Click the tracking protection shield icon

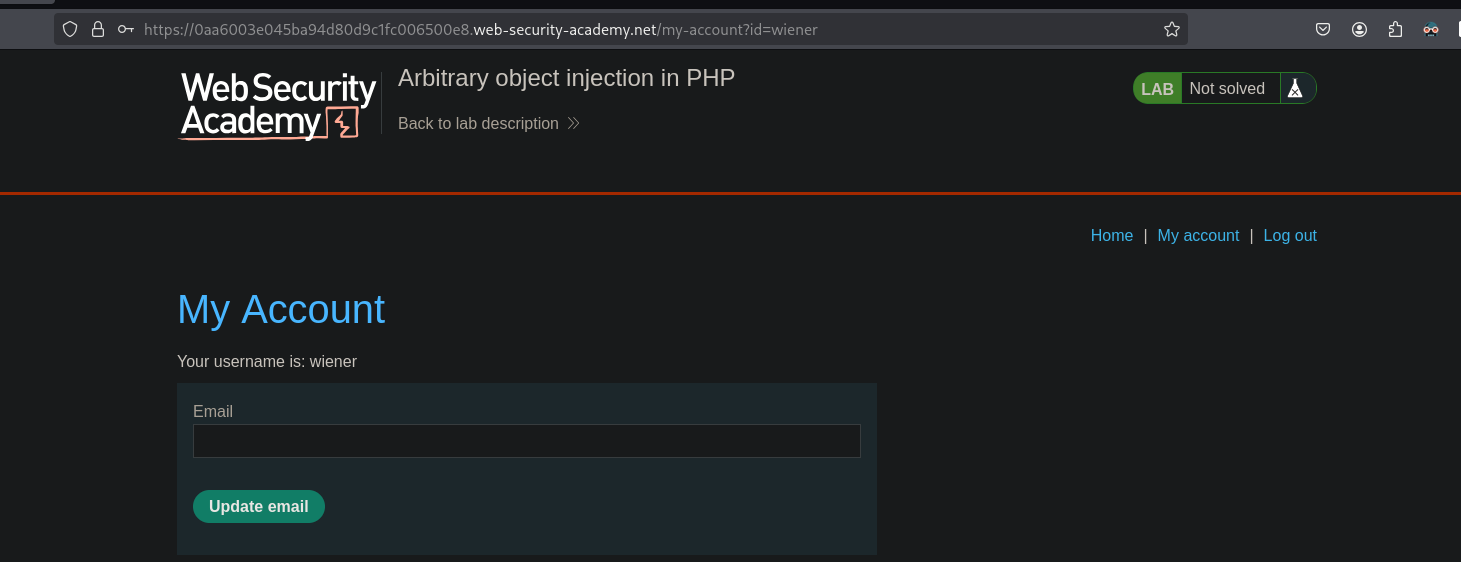[x=70, y=30]
